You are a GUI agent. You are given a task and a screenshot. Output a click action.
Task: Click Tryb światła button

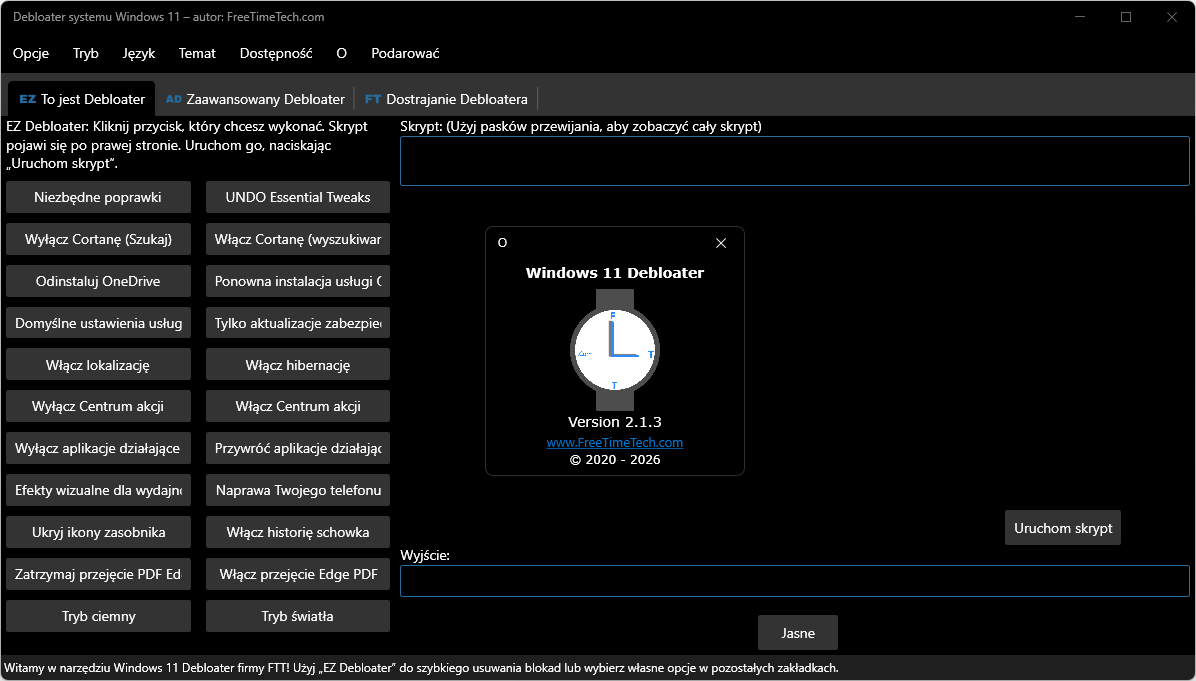297,616
